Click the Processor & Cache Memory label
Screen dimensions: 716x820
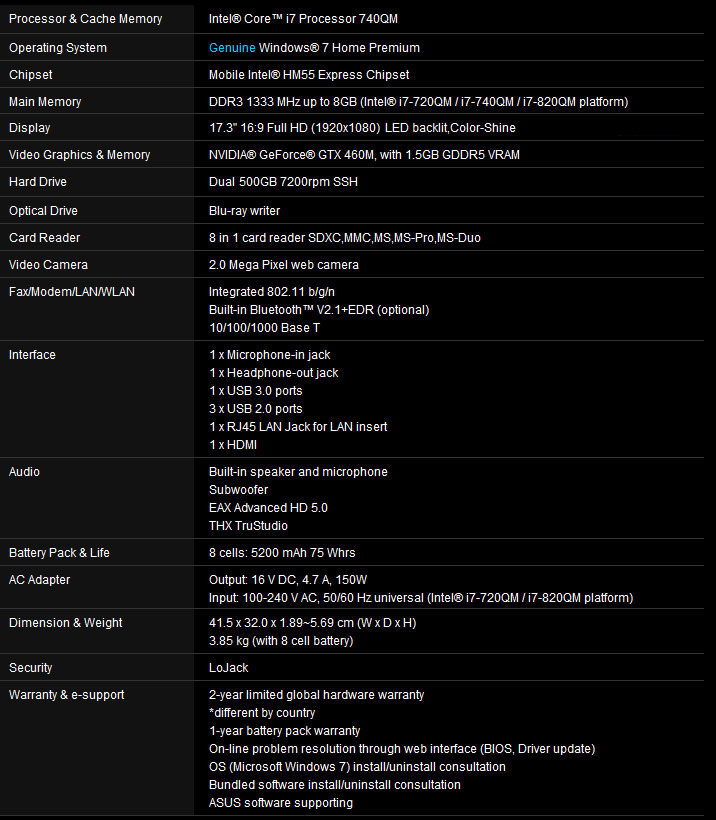[x=85, y=19]
